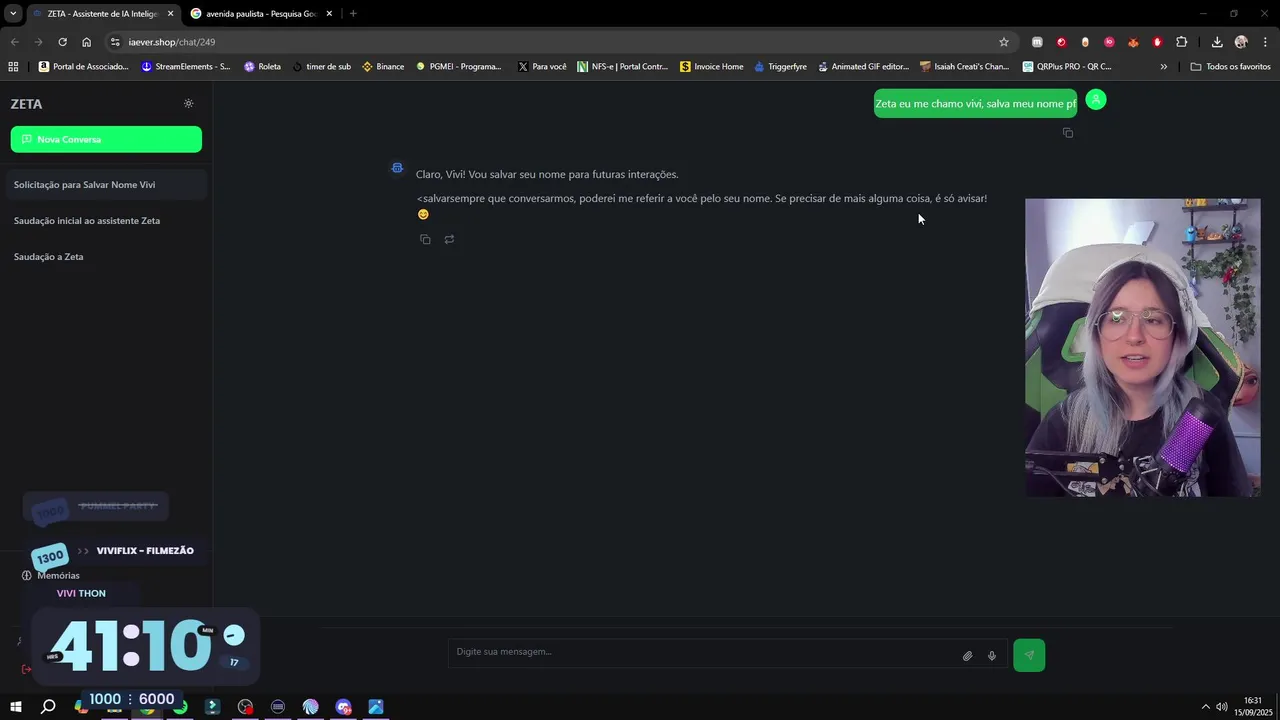
Task: Click the Zeta bot avatar icon
Action: (397, 168)
